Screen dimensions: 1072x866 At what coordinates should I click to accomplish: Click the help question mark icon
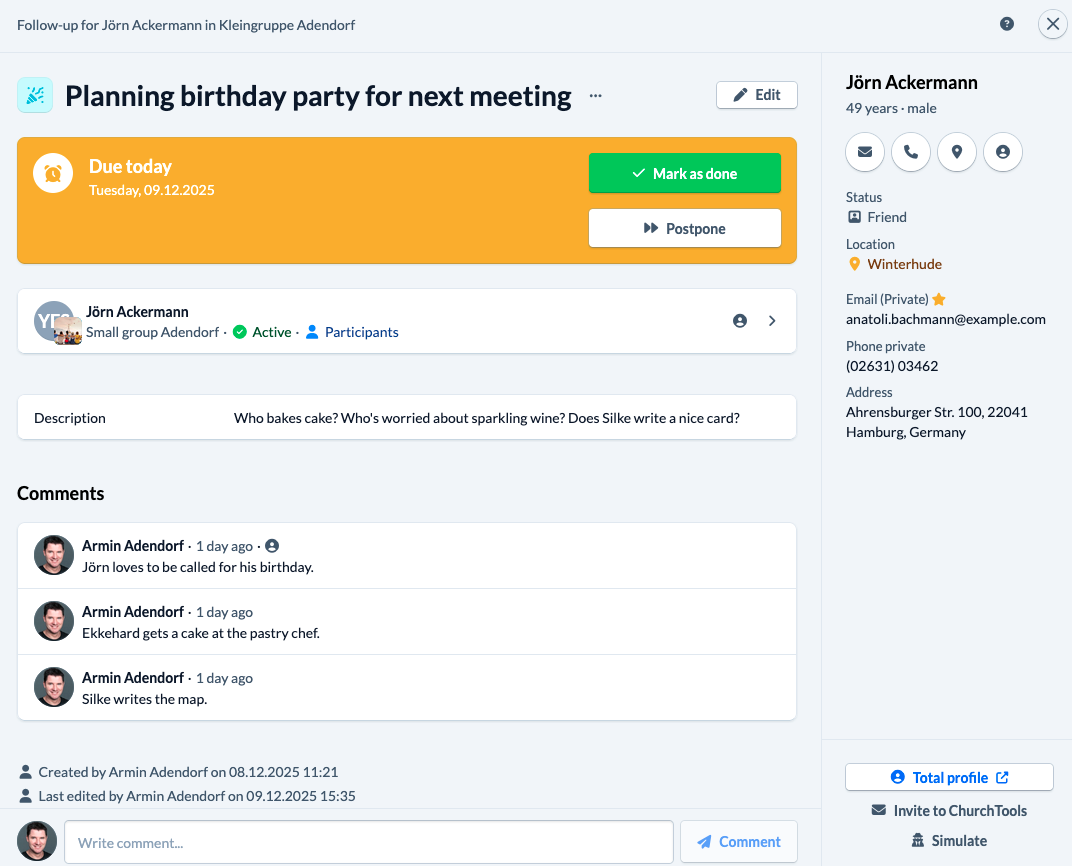(x=1007, y=24)
